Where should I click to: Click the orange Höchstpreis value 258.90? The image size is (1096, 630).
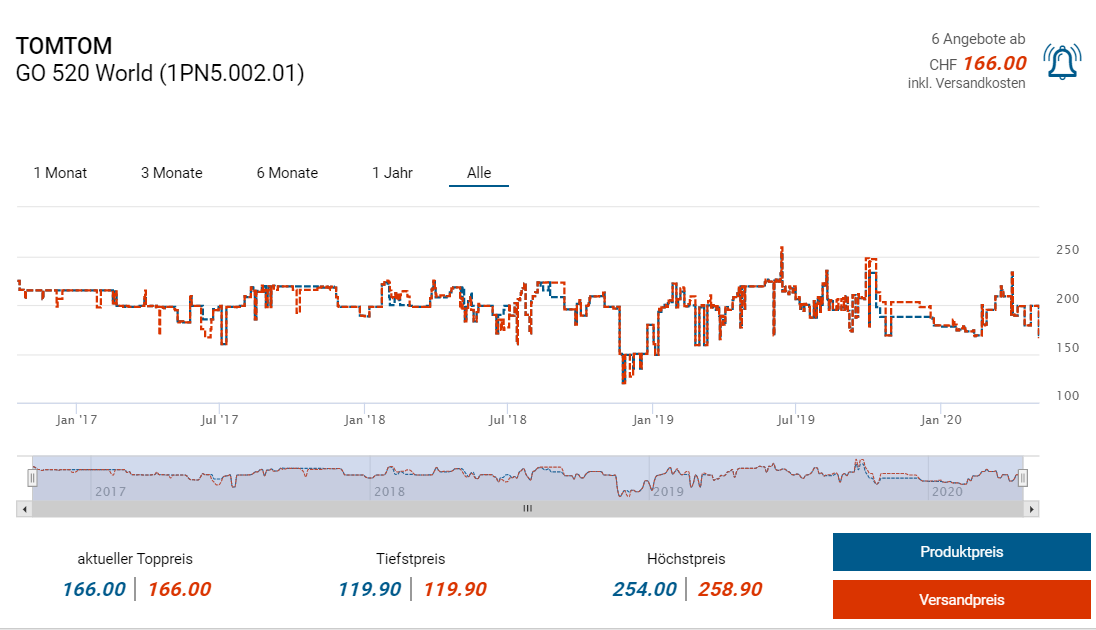(730, 589)
